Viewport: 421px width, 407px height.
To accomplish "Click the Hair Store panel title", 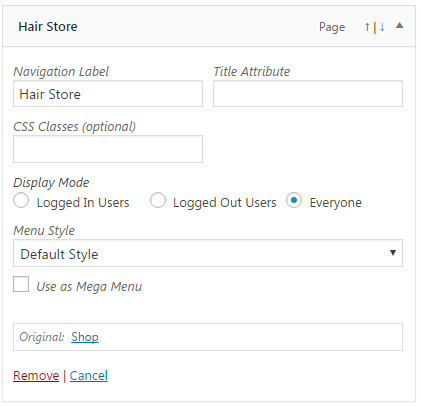I will coord(48,27).
